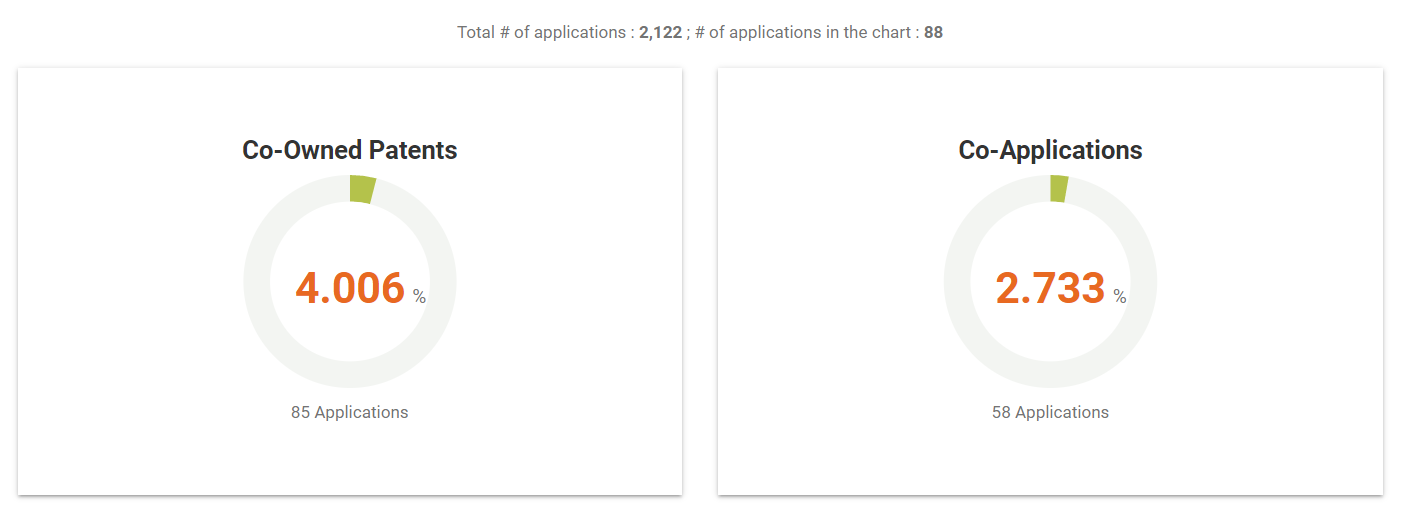Click the green segment in Co-Owned Patents donut

[x=361, y=189]
